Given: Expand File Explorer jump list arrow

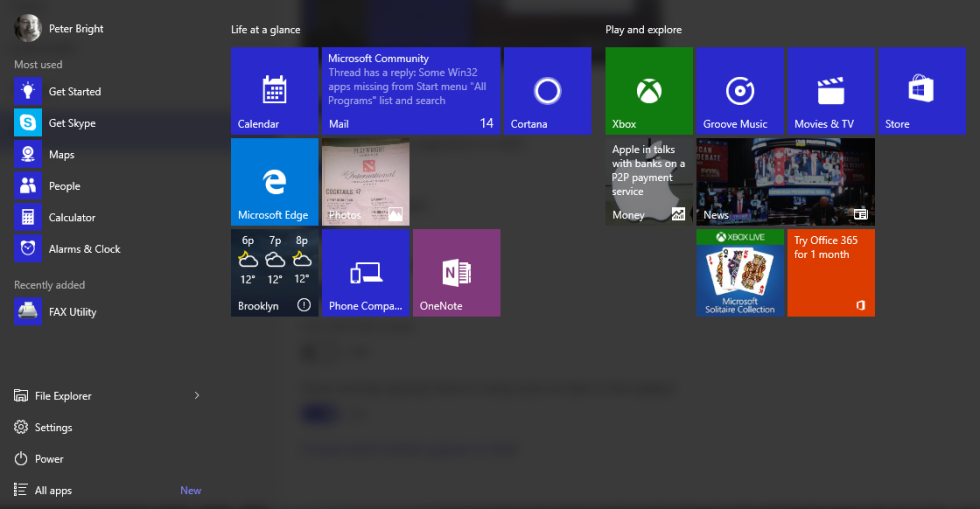Looking at the screenshot, I should click(x=196, y=395).
